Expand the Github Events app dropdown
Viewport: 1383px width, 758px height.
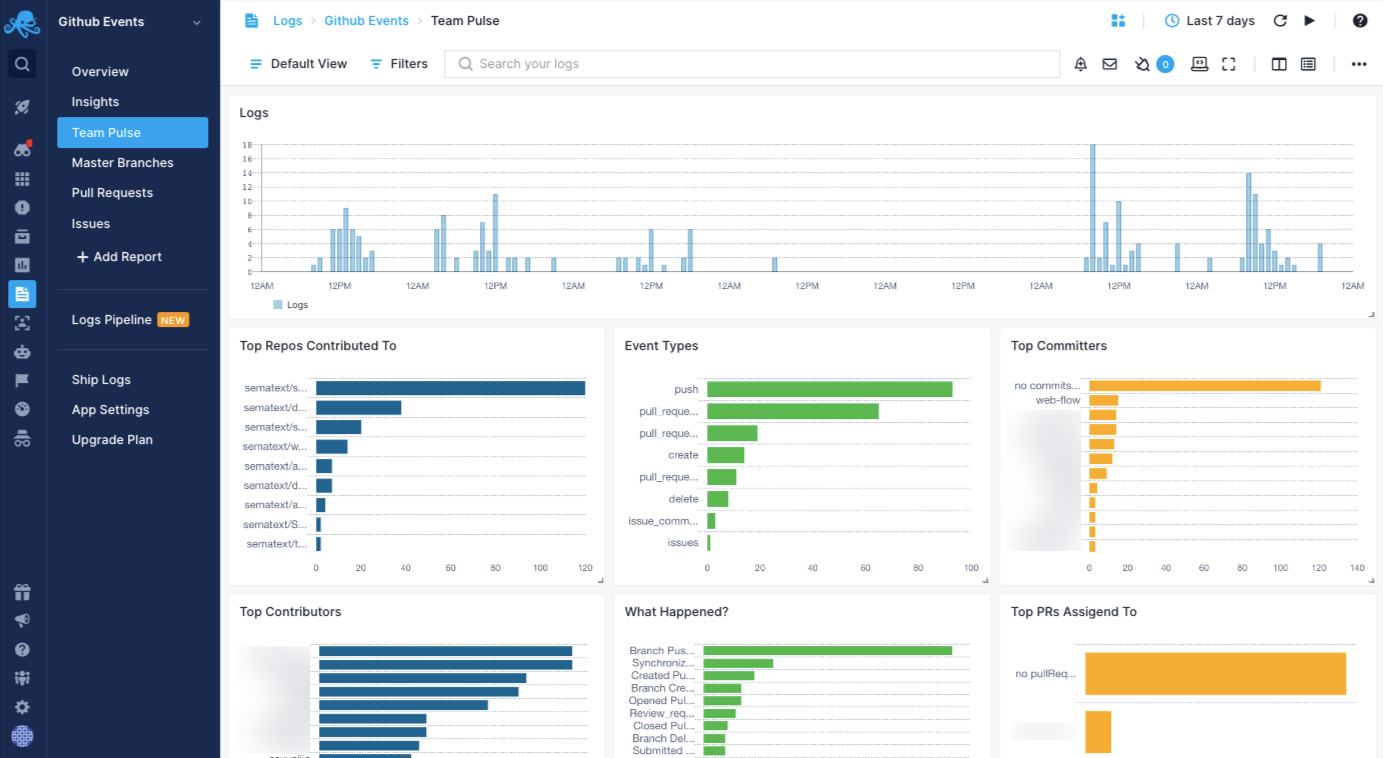click(x=196, y=22)
